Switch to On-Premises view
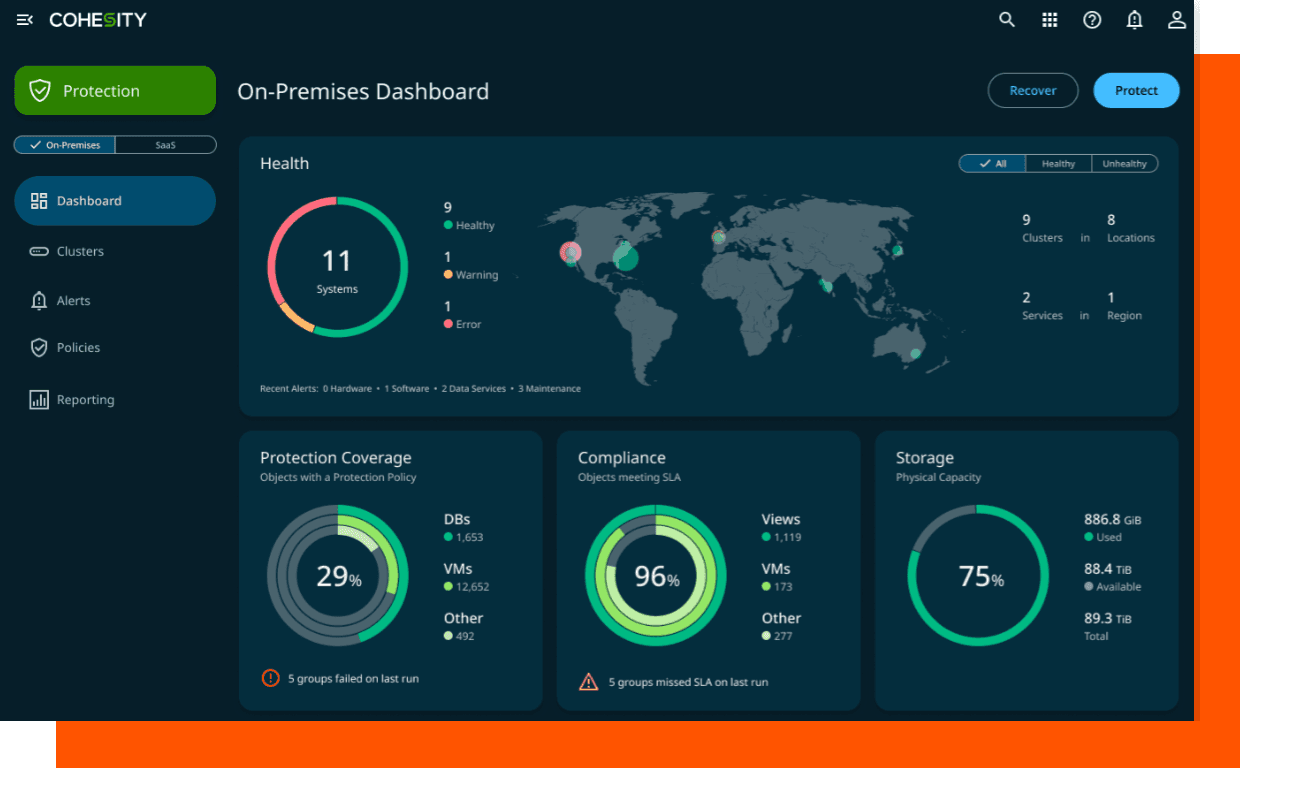 point(65,145)
